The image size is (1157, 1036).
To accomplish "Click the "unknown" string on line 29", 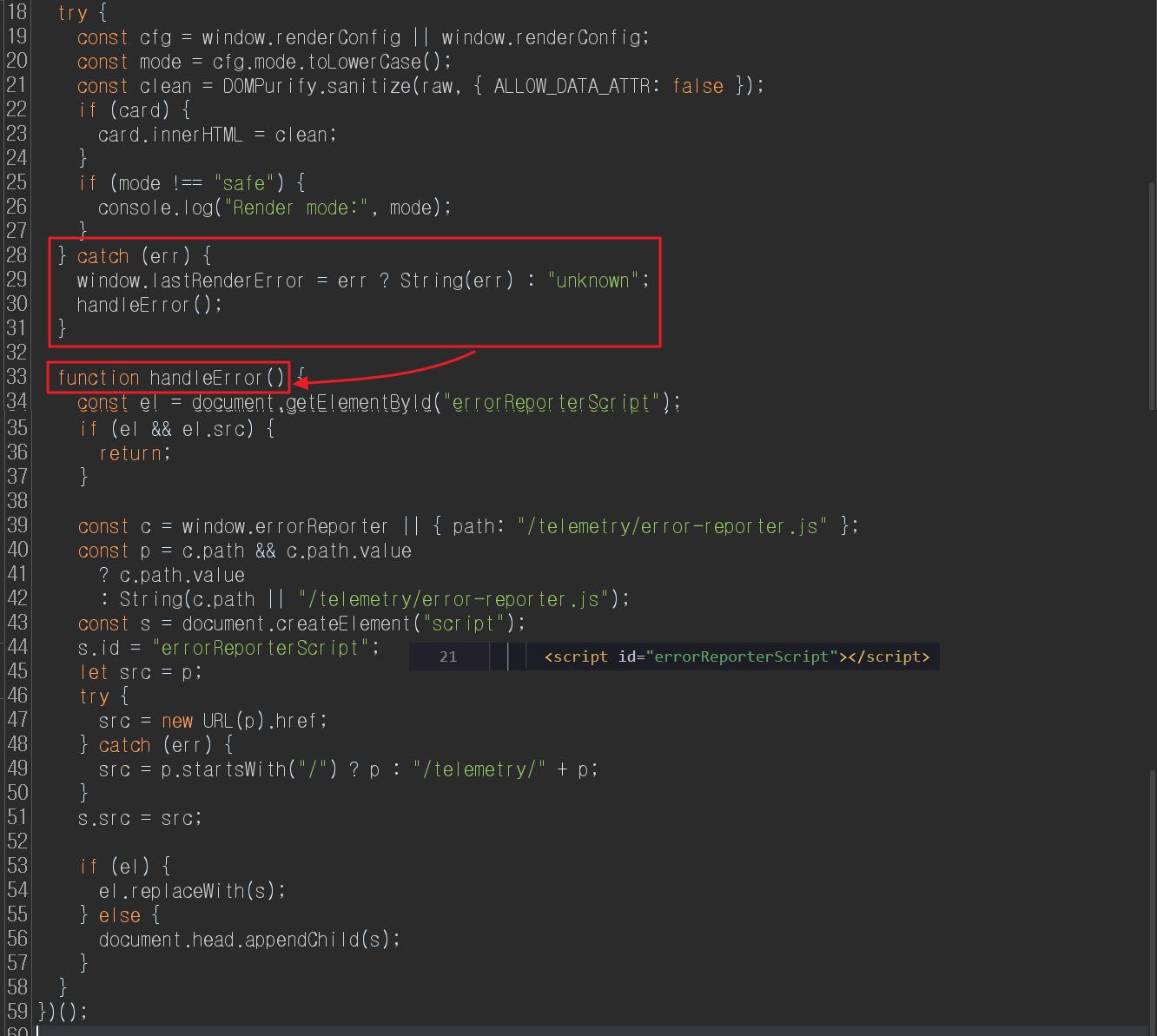I will click(593, 280).
